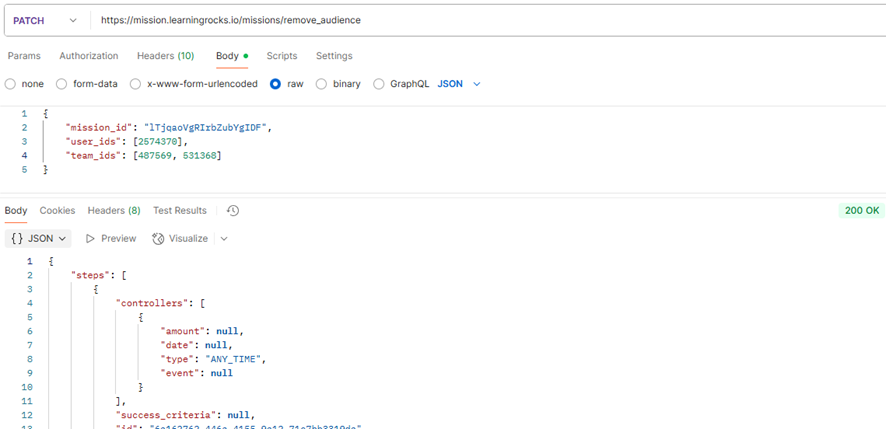886x429 pixels.
Task: Open the response Body tab
Action: [16, 211]
